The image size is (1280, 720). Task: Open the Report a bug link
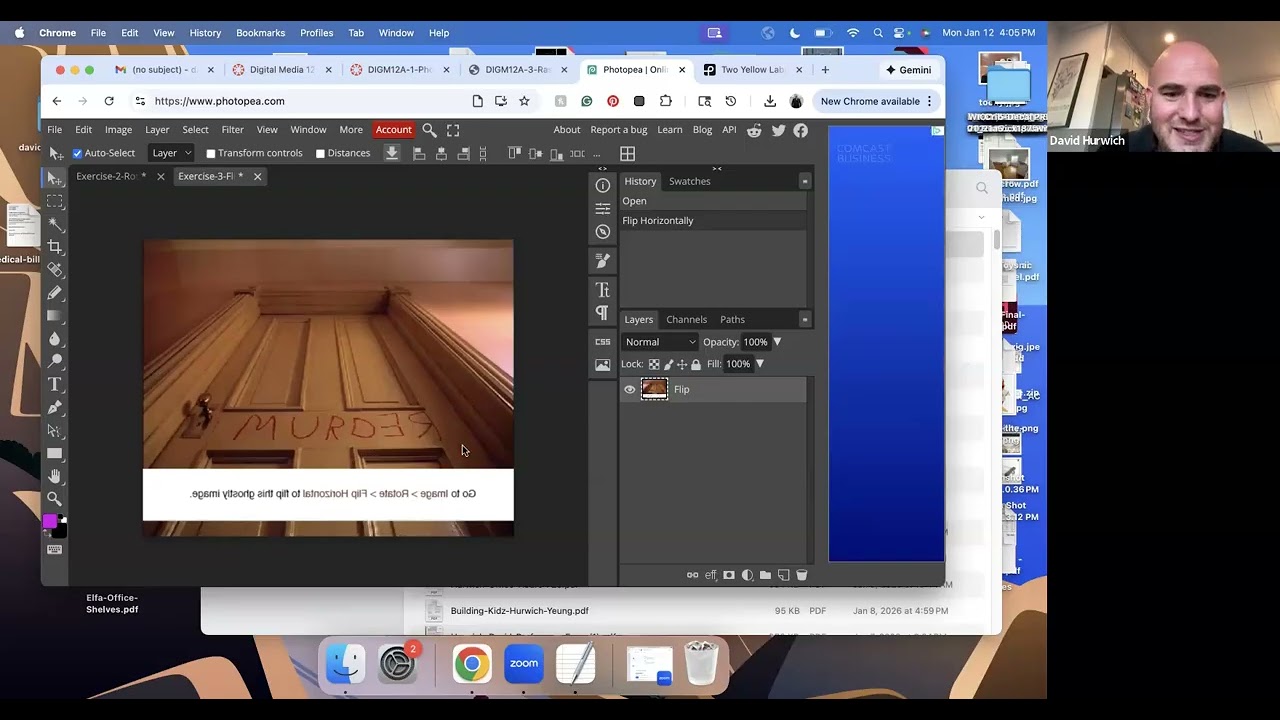click(x=618, y=130)
